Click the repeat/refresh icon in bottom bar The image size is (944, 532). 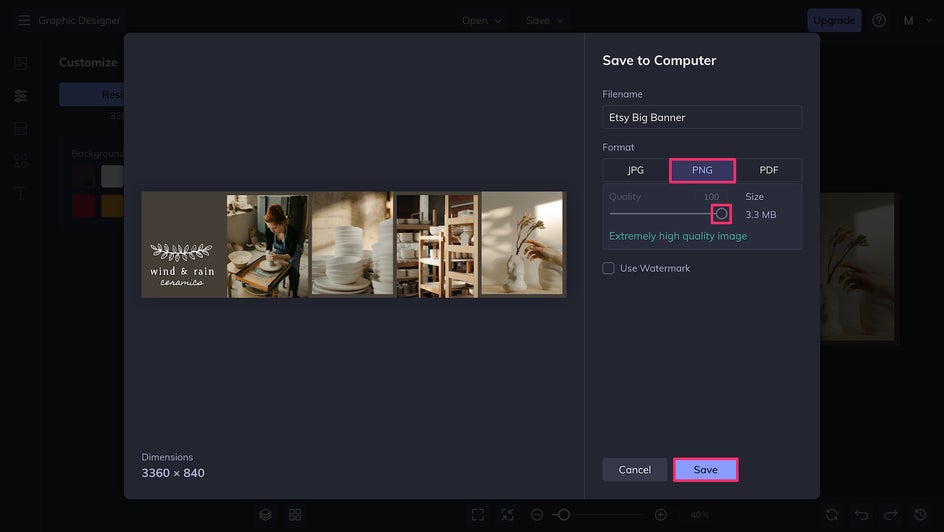click(x=832, y=515)
